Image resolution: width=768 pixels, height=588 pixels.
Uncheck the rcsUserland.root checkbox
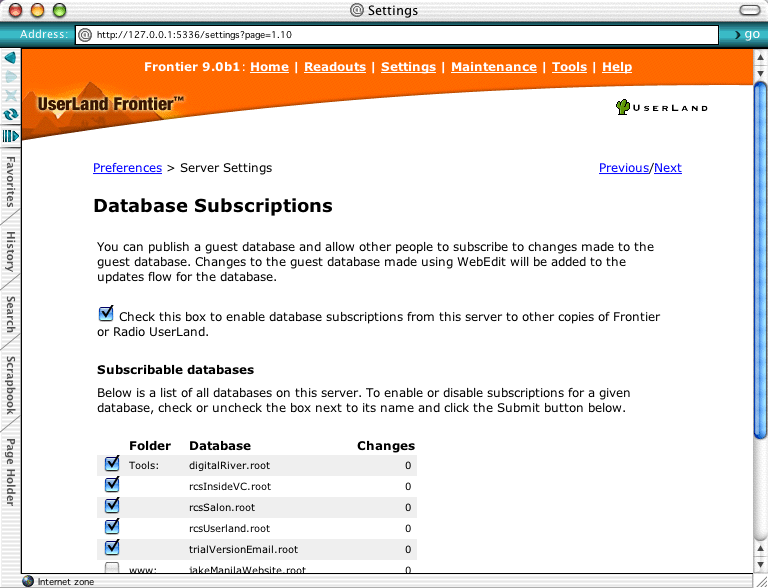click(x=112, y=526)
